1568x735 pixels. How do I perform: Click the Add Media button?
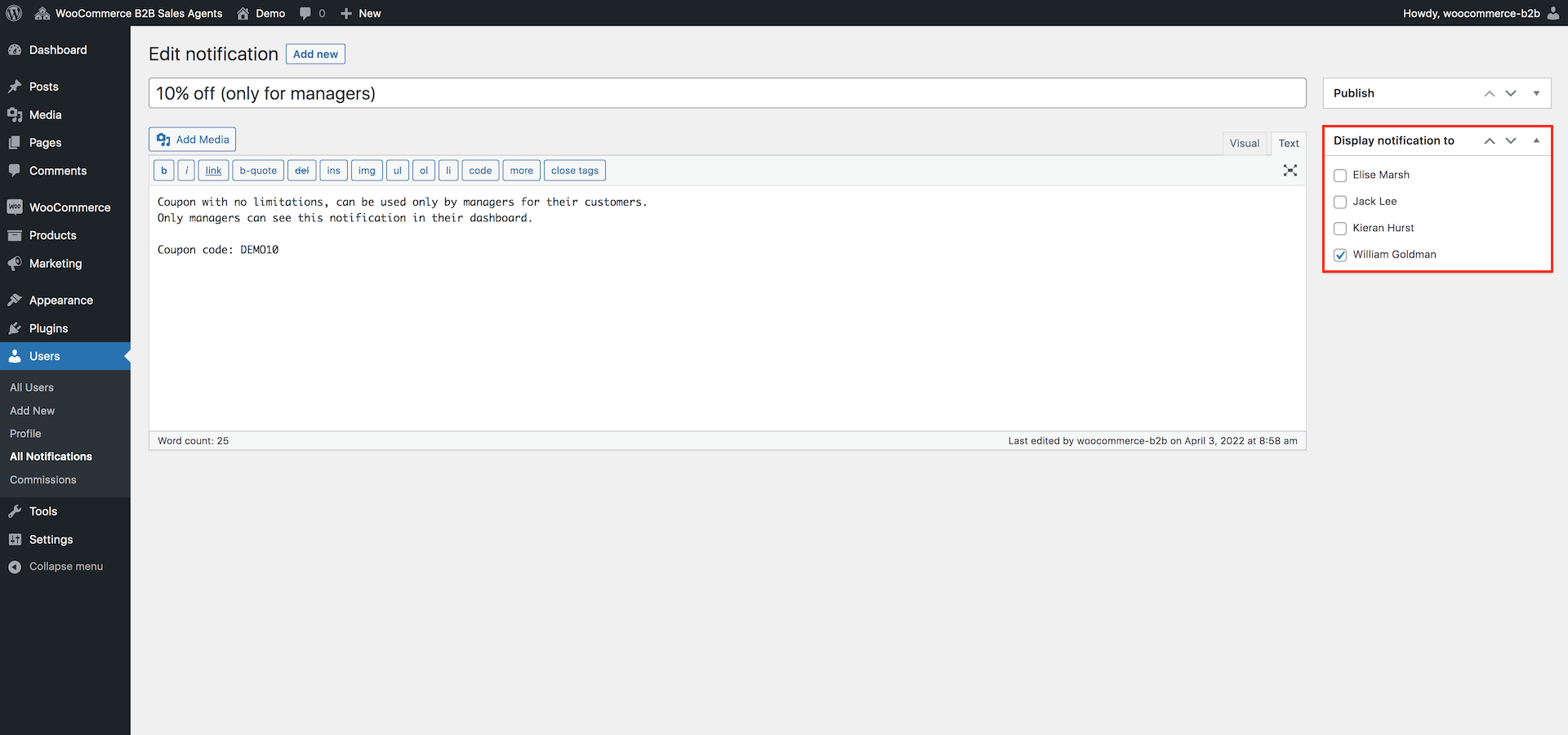192,140
